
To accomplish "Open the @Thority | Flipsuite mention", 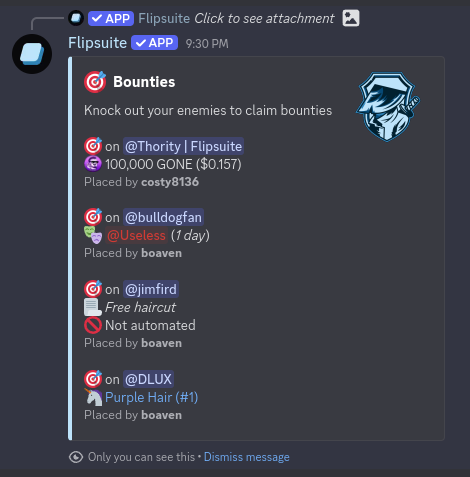I will coord(183,146).
